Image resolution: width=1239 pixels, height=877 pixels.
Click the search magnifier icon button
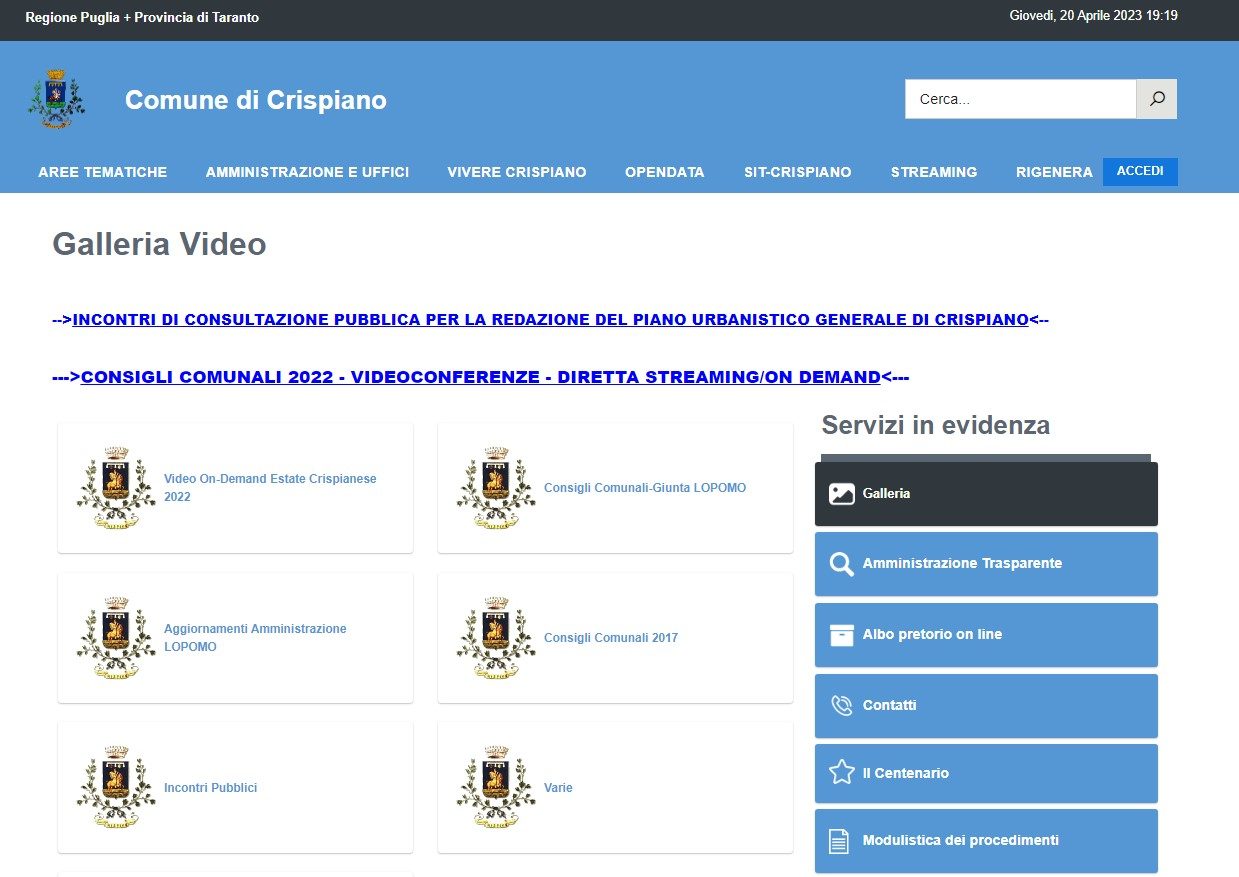pos(1156,99)
